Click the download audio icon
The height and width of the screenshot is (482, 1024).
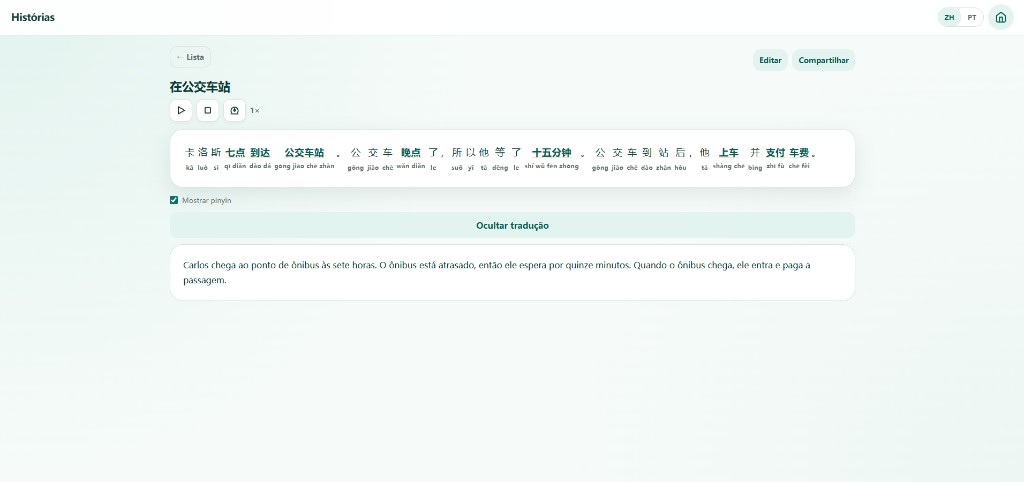(234, 110)
